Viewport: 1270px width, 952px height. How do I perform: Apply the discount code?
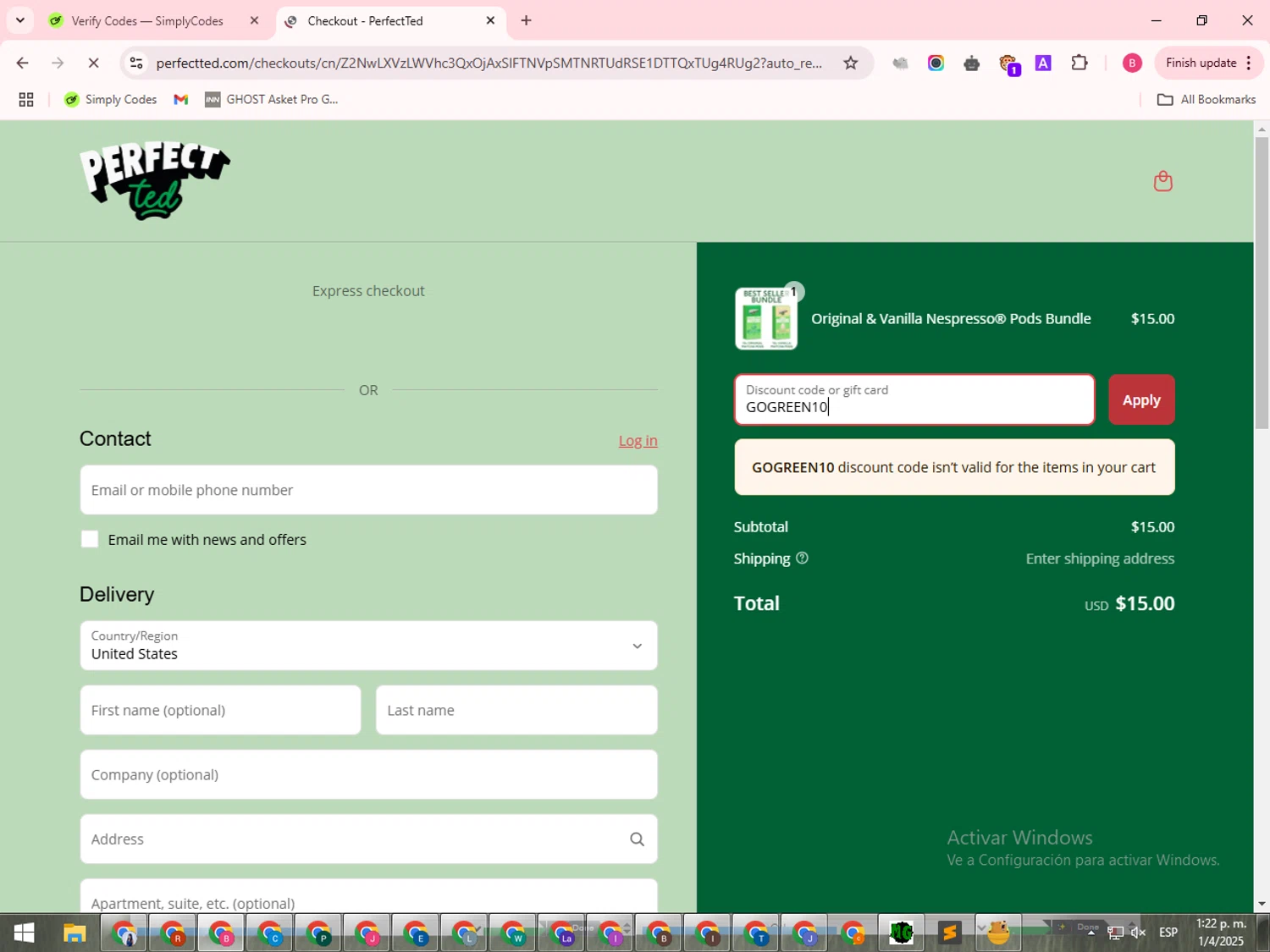1141,400
